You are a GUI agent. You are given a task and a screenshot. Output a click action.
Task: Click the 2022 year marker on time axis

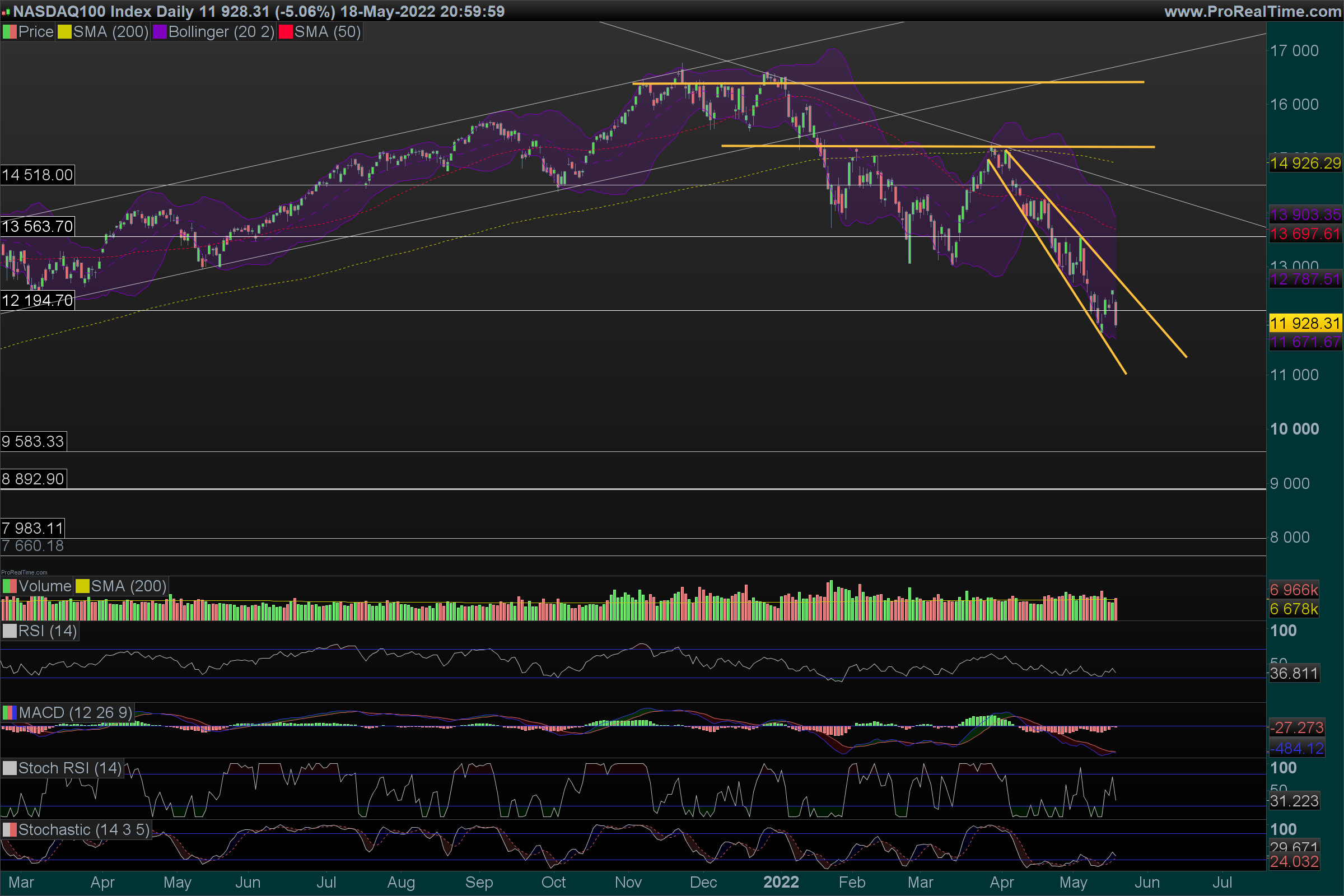pyautogui.click(x=781, y=883)
